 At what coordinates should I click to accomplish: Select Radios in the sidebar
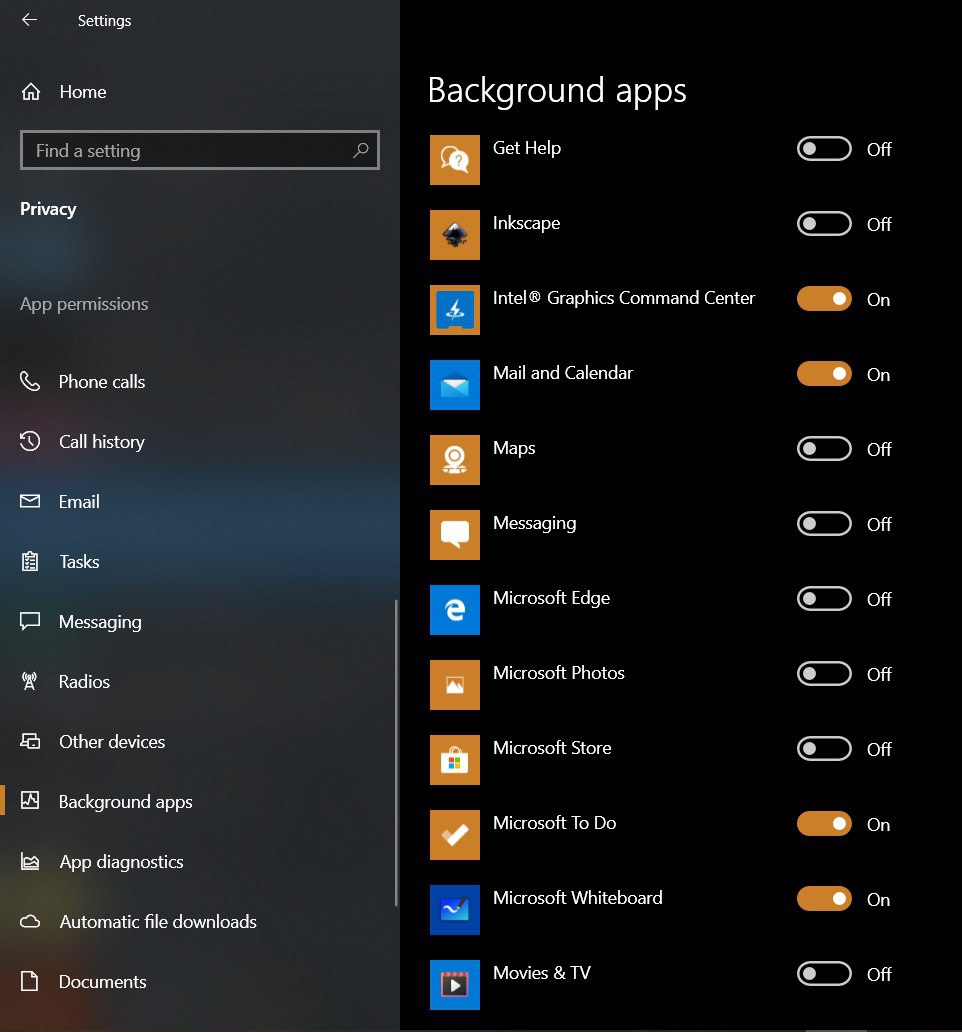tap(84, 681)
